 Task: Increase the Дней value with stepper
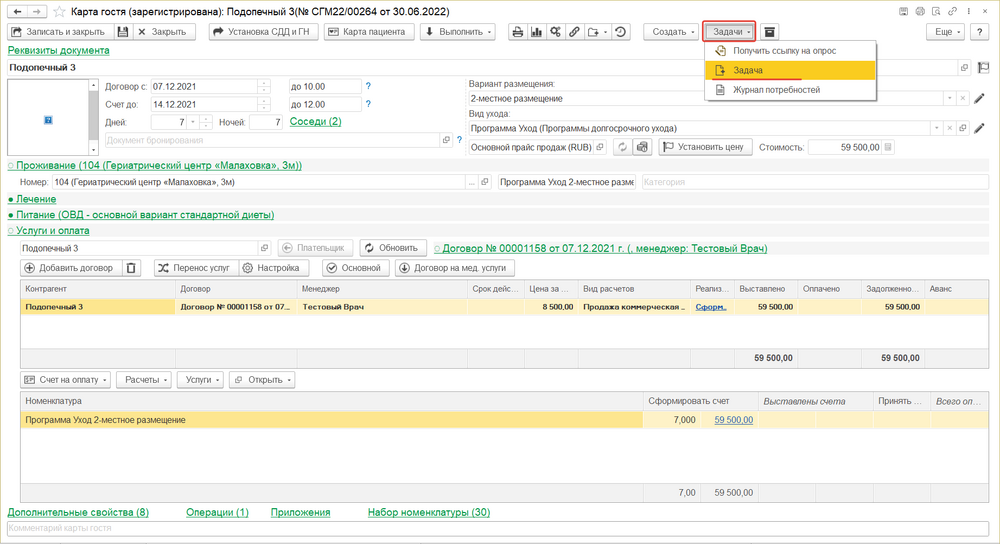pyautogui.click(x=206, y=118)
